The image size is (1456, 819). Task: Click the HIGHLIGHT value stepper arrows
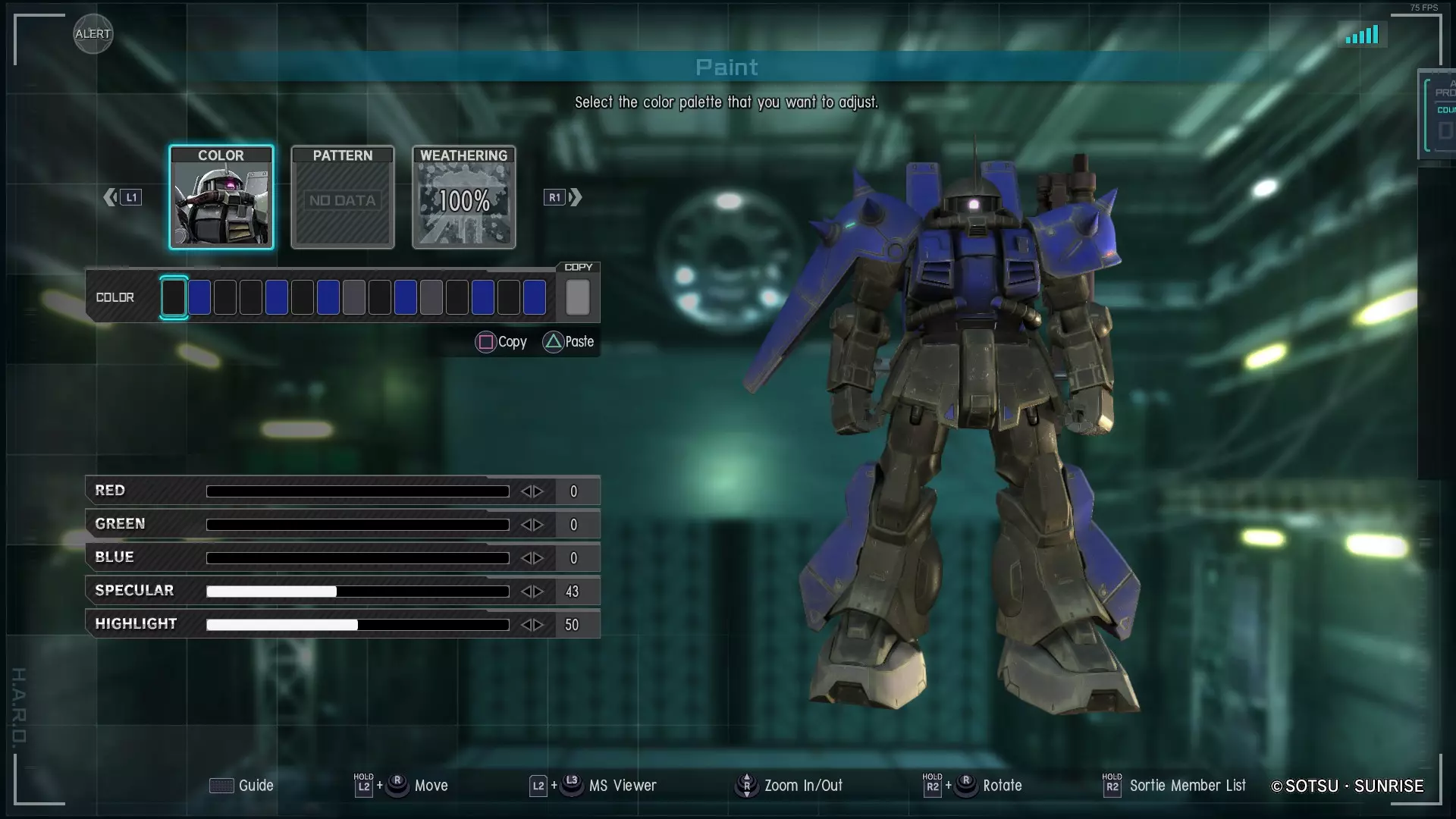point(532,625)
